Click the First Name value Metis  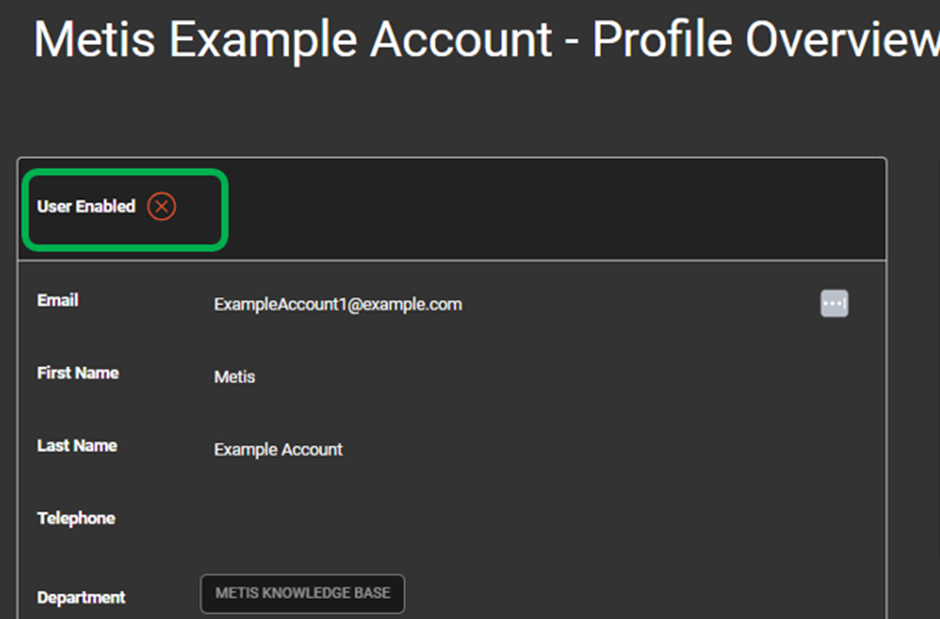coord(234,377)
